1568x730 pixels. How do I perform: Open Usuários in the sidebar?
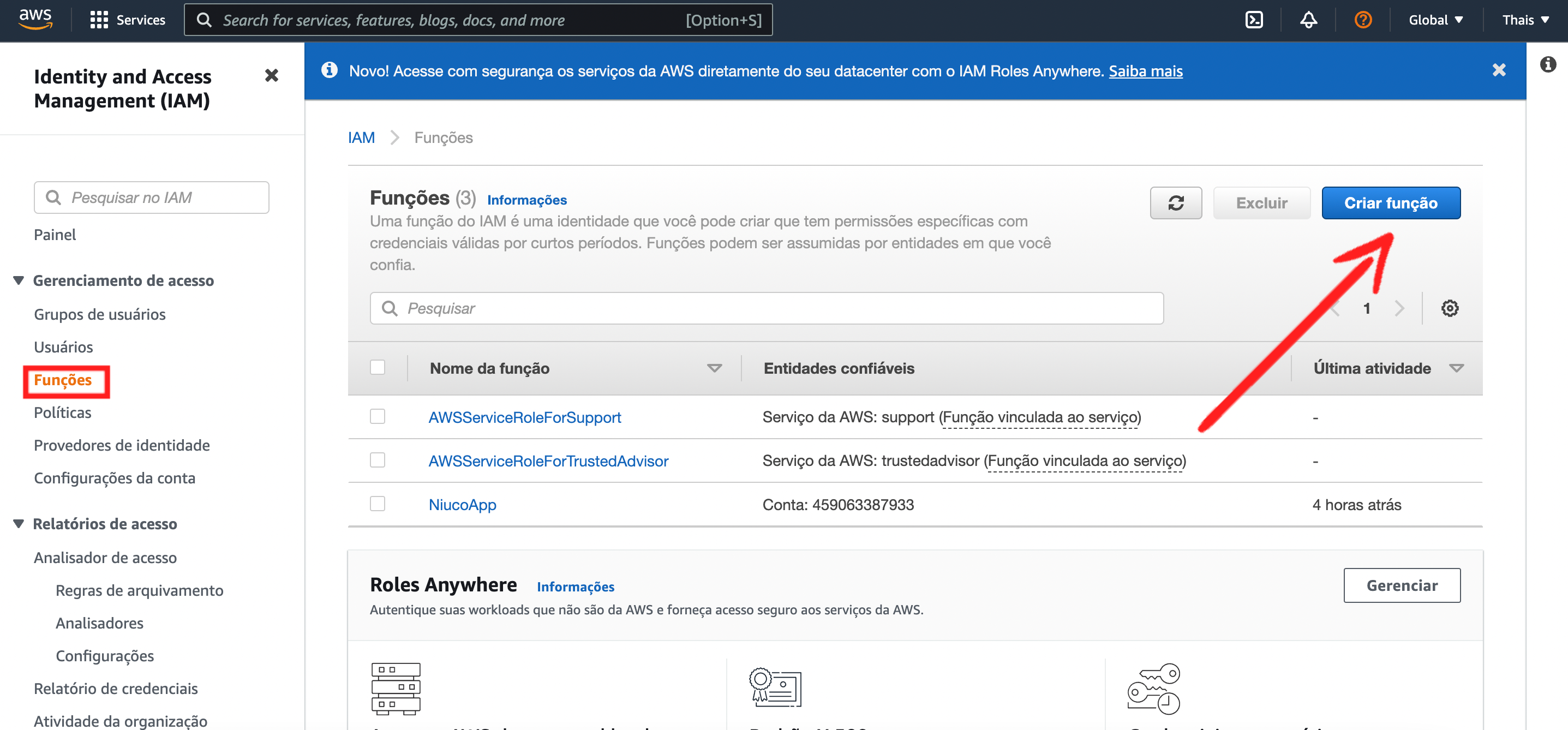[x=63, y=346]
